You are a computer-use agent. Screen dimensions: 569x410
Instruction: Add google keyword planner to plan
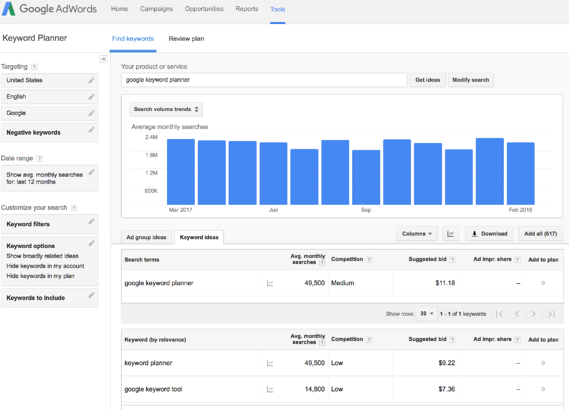click(x=543, y=283)
